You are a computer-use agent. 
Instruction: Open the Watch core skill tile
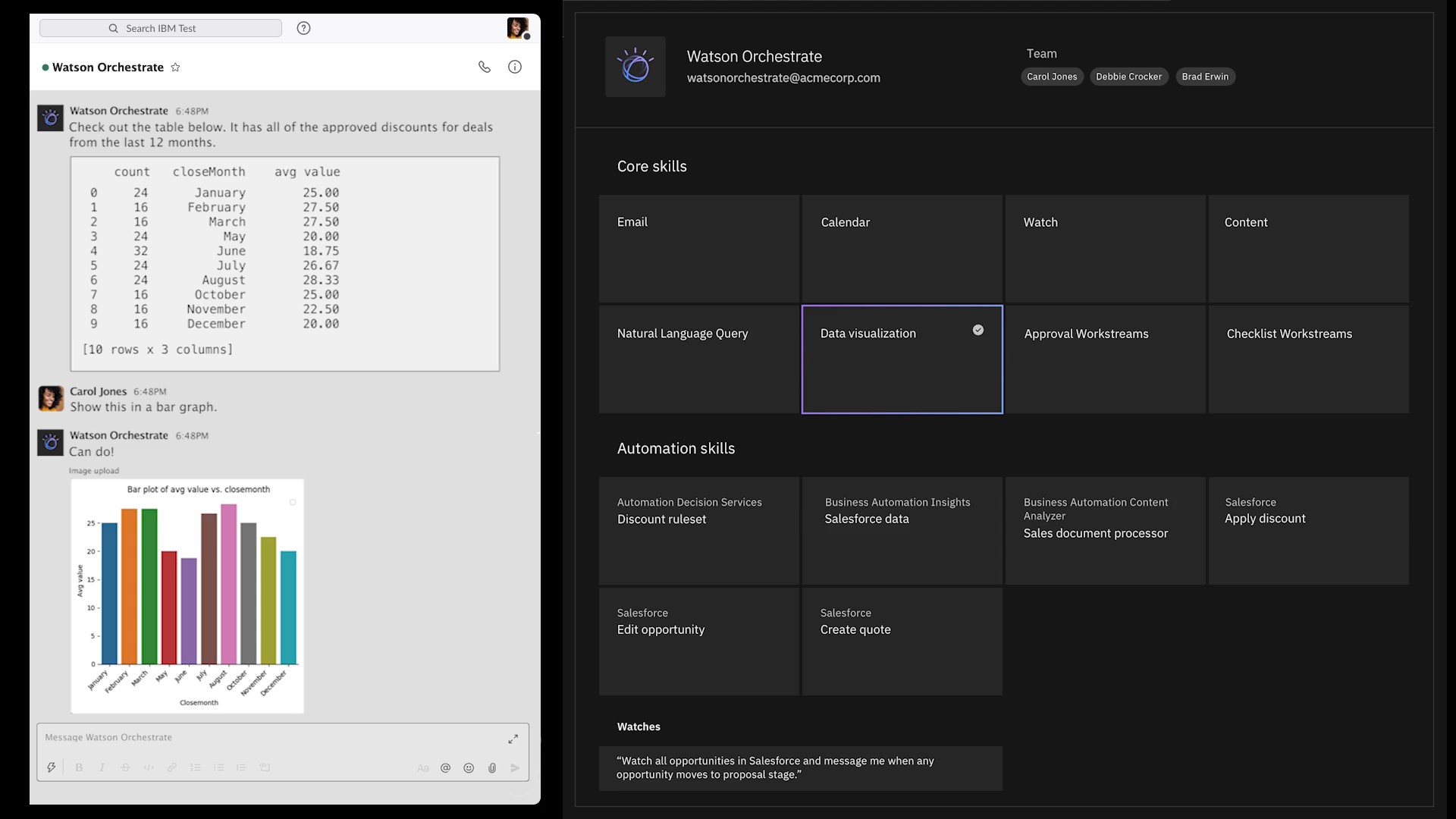(x=1106, y=249)
